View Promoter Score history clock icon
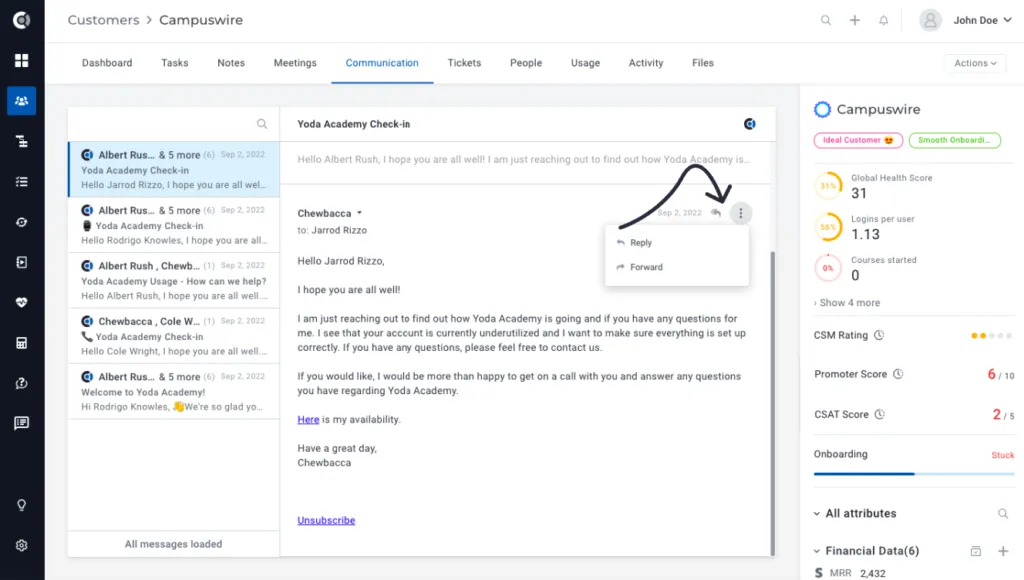Screen dimensions: 1024x580 tap(899, 374)
